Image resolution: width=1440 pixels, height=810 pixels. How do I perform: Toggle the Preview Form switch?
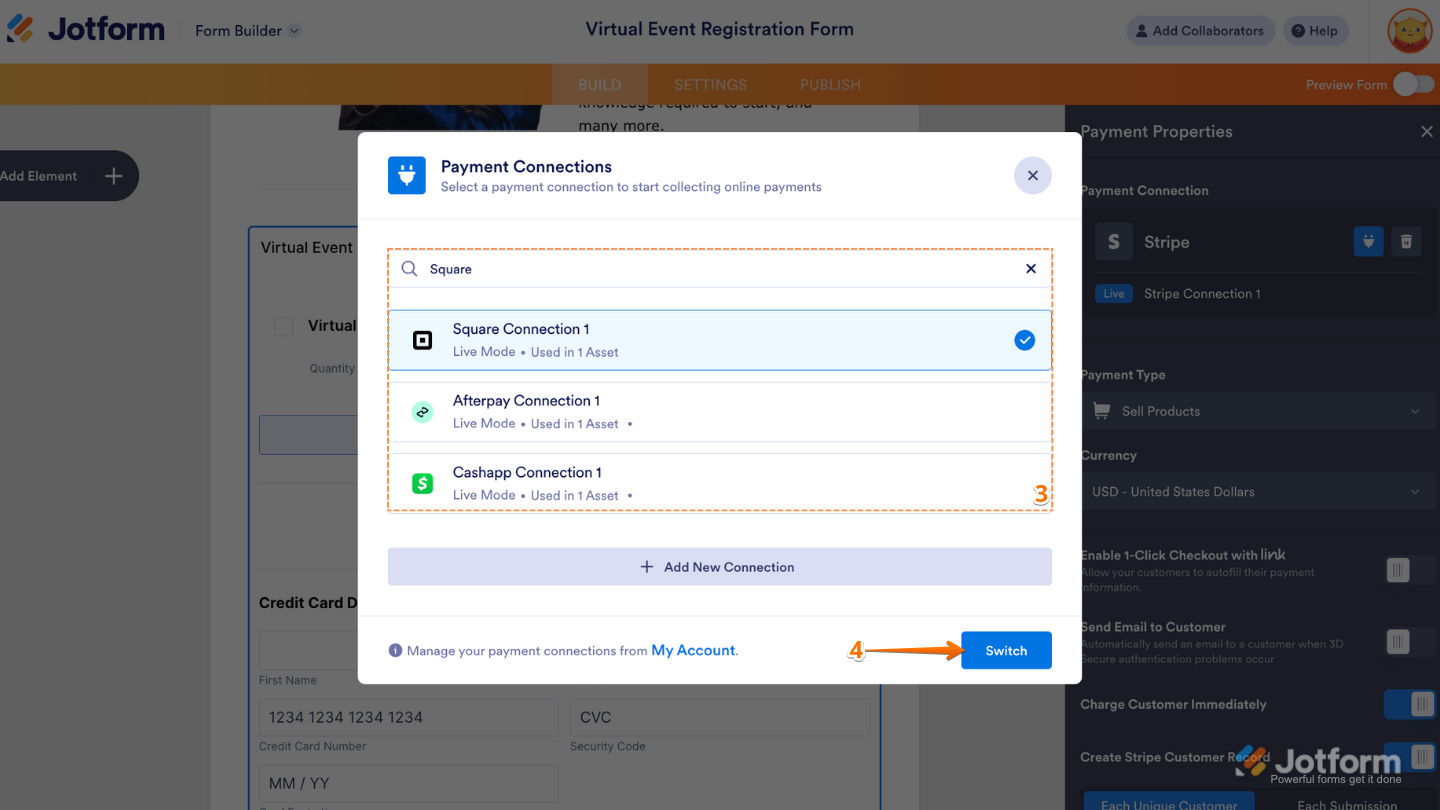point(1414,84)
